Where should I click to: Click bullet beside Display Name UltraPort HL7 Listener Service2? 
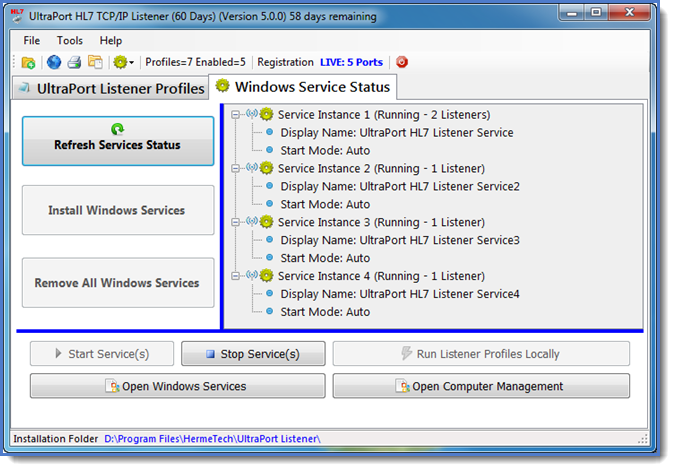(x=269, y=186)
